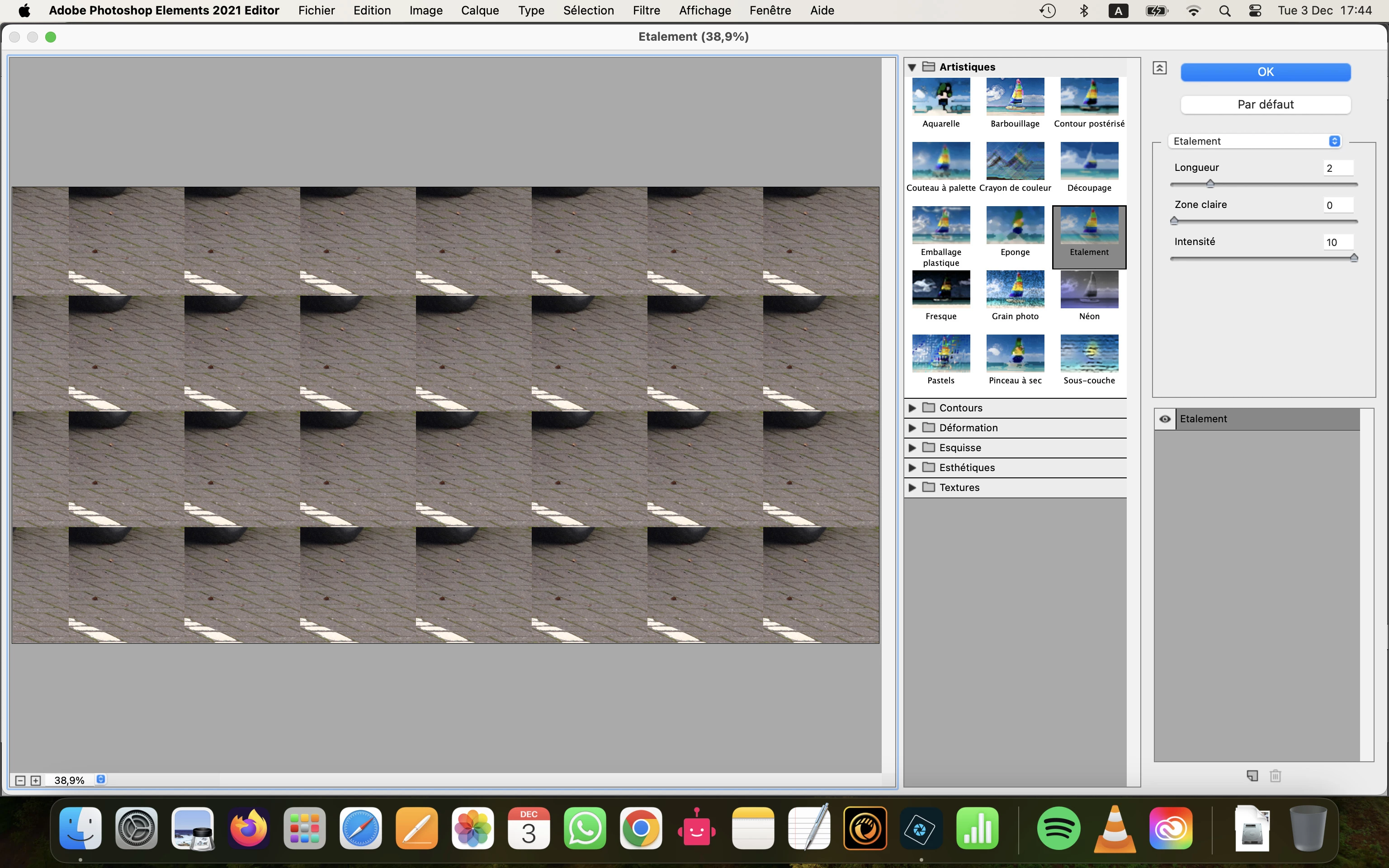Hide the Etalement effect layer eye
1389x868 pixels.
[x=1165, y=419]
